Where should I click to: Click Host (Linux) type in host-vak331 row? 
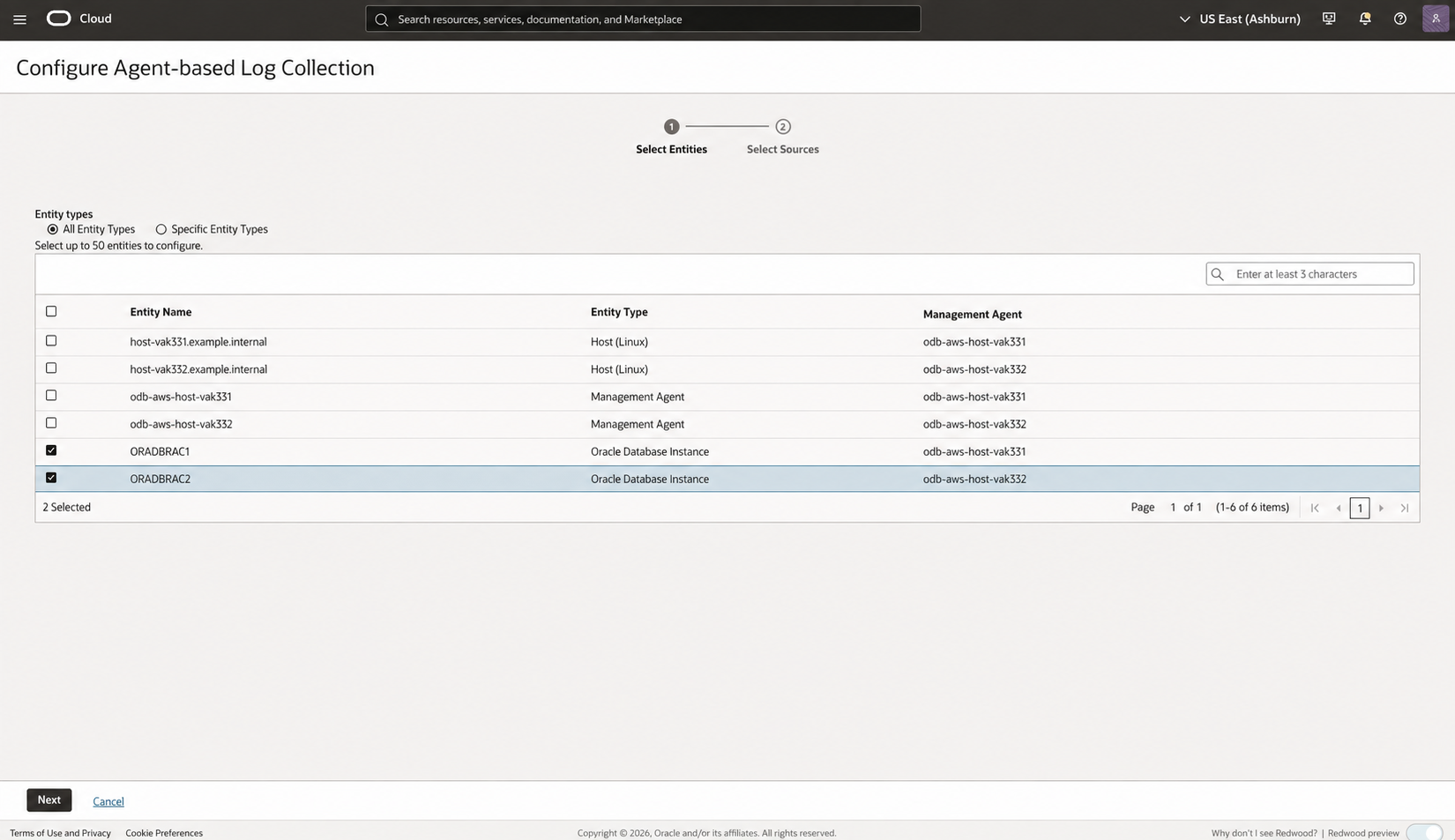point(619,342)
